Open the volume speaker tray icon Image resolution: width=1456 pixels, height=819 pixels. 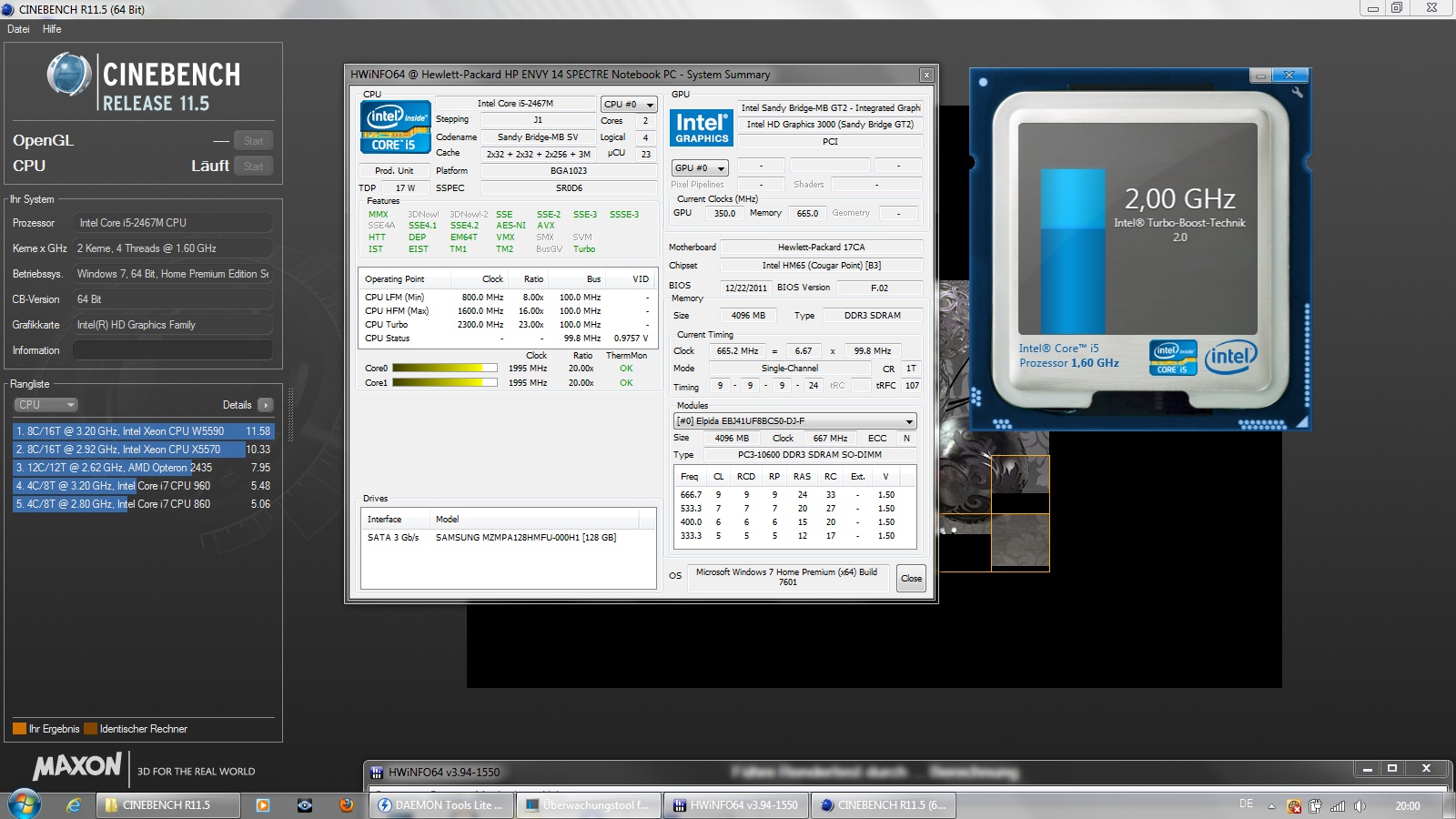pyautogui.click(x=1360, y=806)
